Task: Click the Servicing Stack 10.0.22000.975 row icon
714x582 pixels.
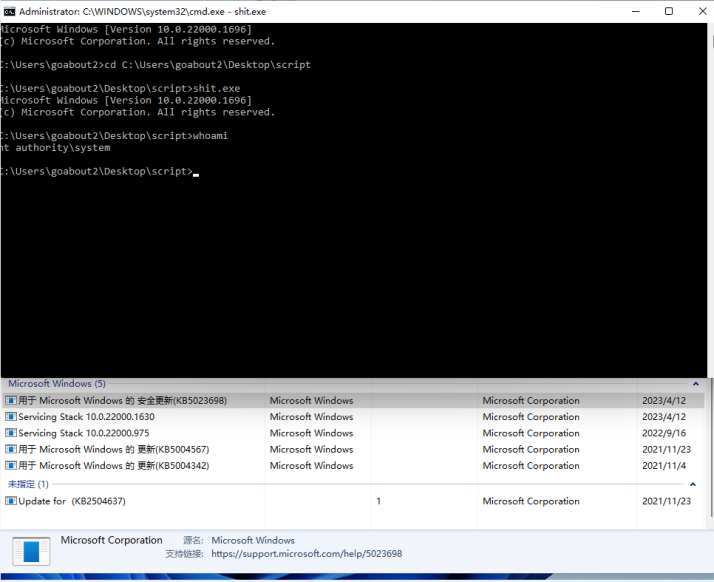Action: coord(11,433)
